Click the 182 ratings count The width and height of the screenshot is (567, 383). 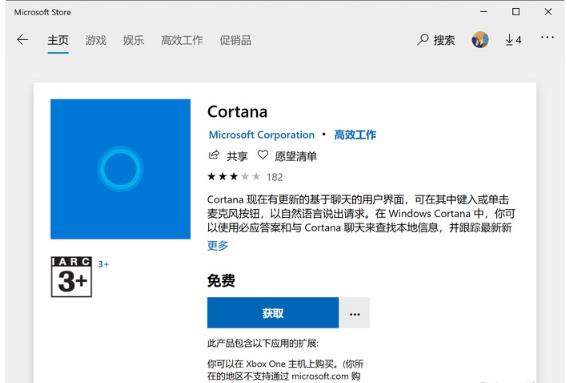pos(274,177)
